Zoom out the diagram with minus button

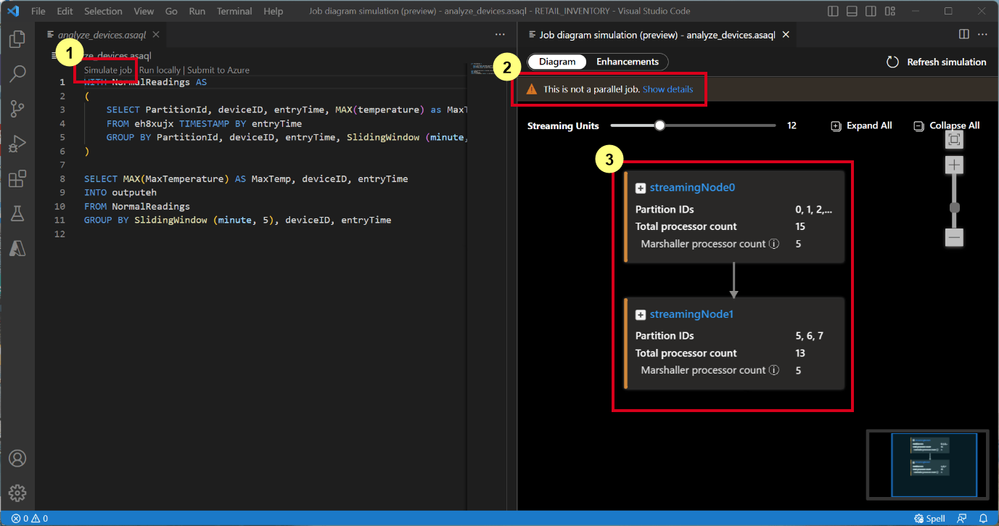[x=954, y=238]
